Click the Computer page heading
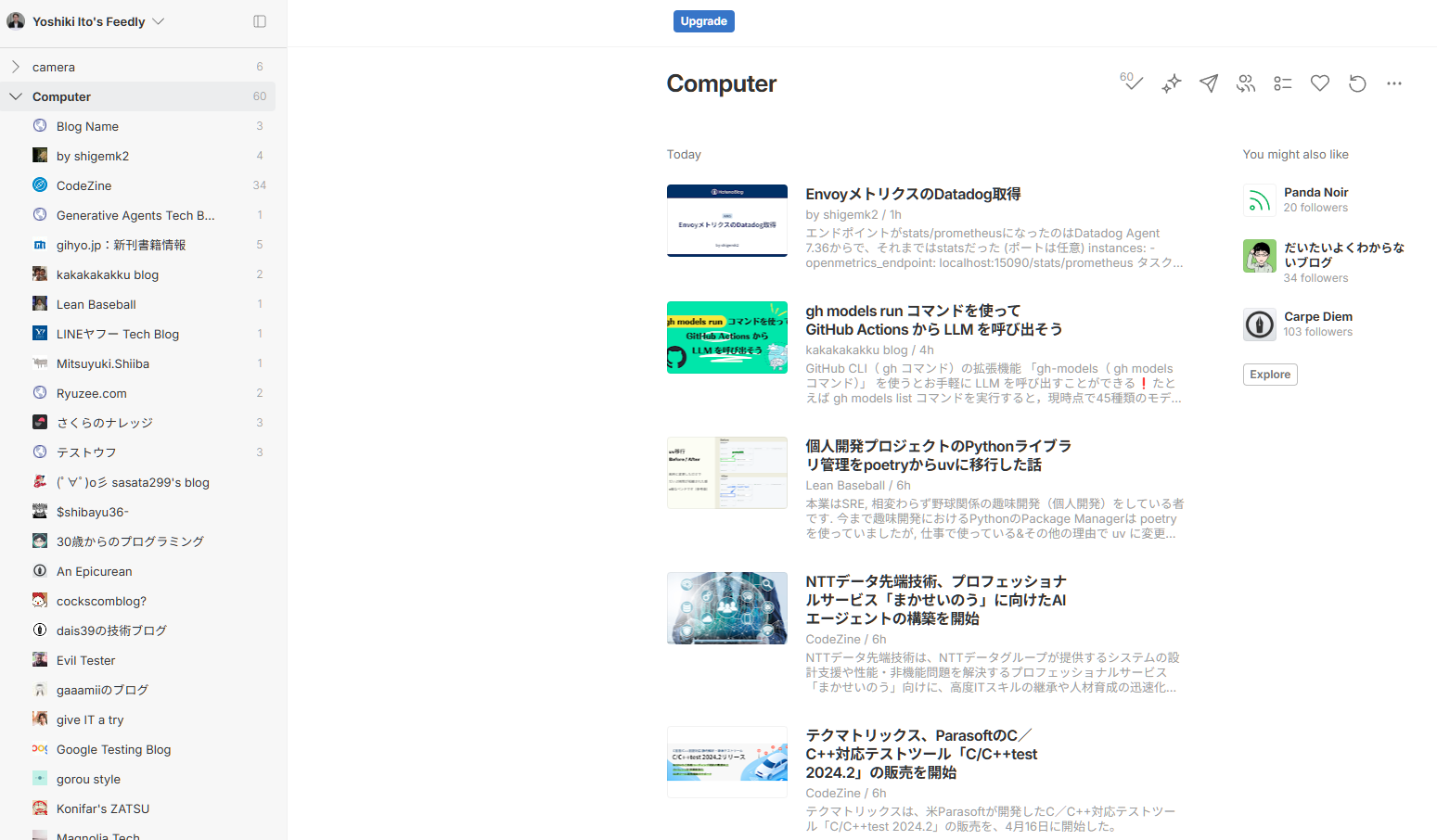Viewport: 1437px width, 840px height. click(722, 83)
